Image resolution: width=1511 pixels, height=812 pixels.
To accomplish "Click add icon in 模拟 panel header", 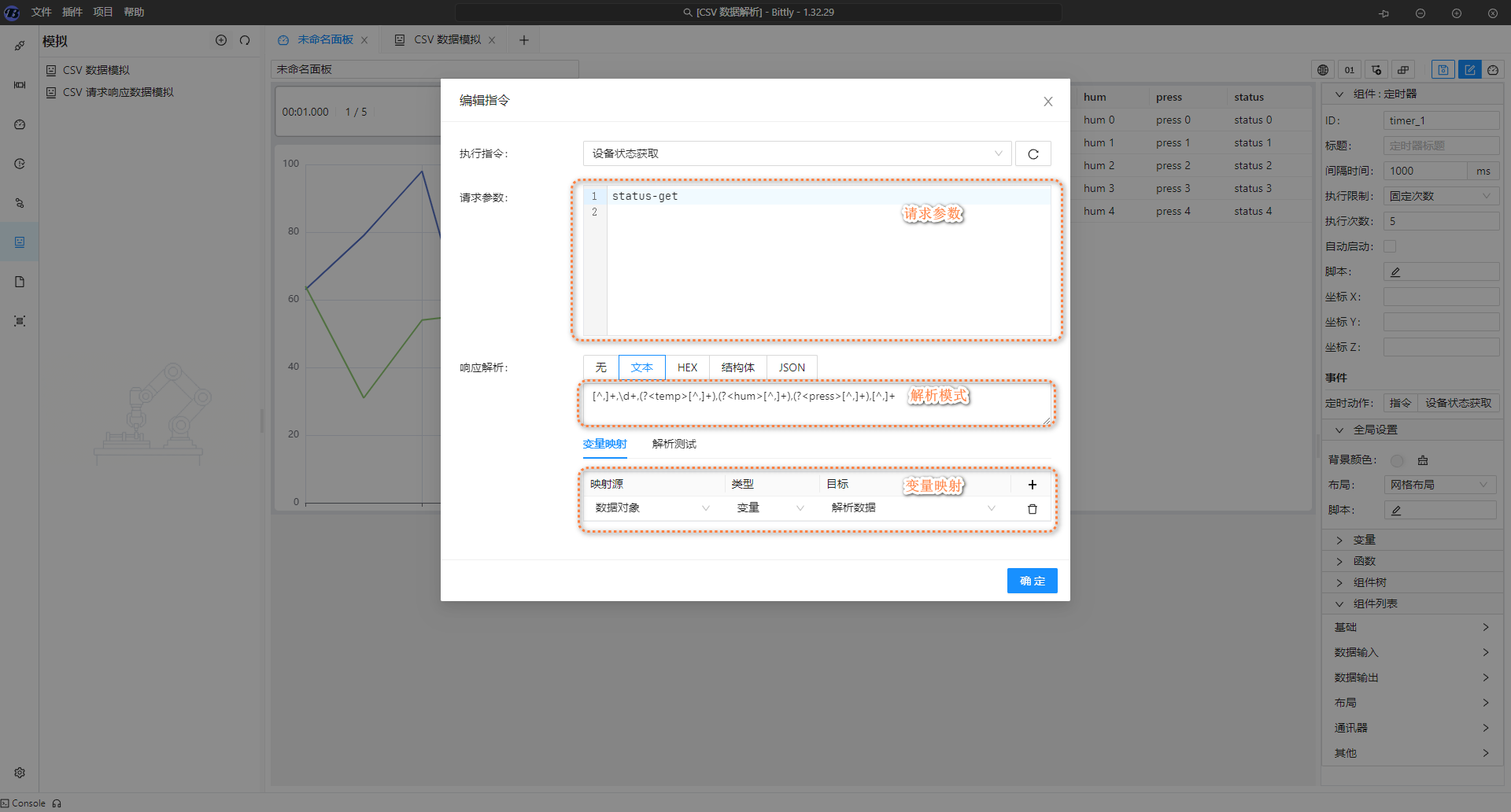I will point(221,40).
